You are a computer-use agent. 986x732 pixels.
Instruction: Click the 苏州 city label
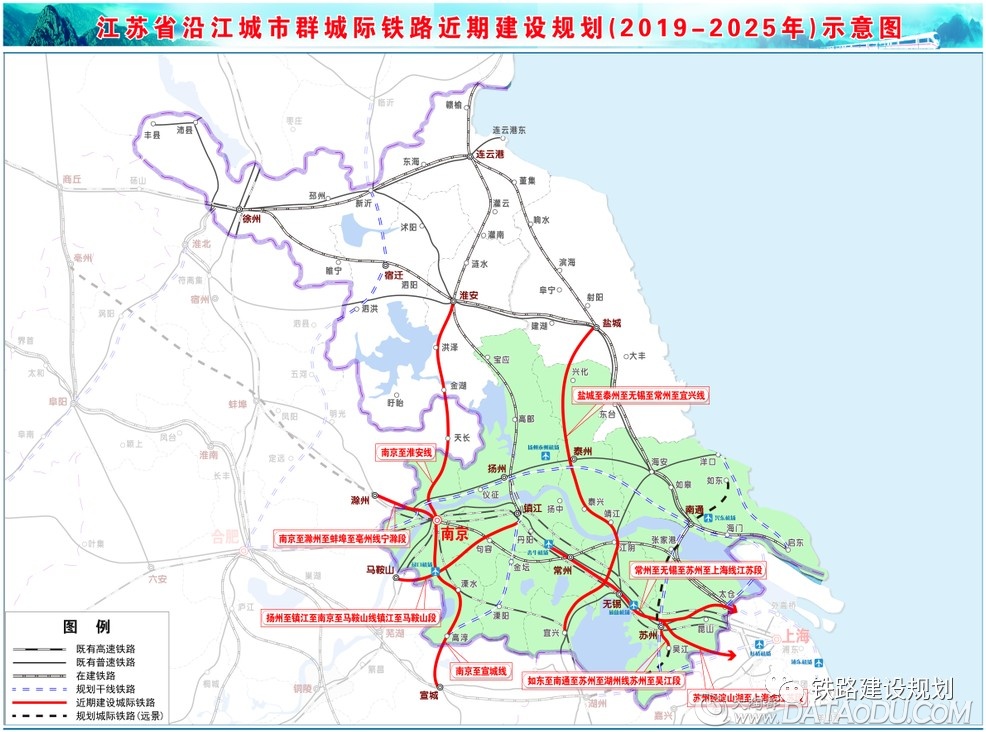[648, 635]
